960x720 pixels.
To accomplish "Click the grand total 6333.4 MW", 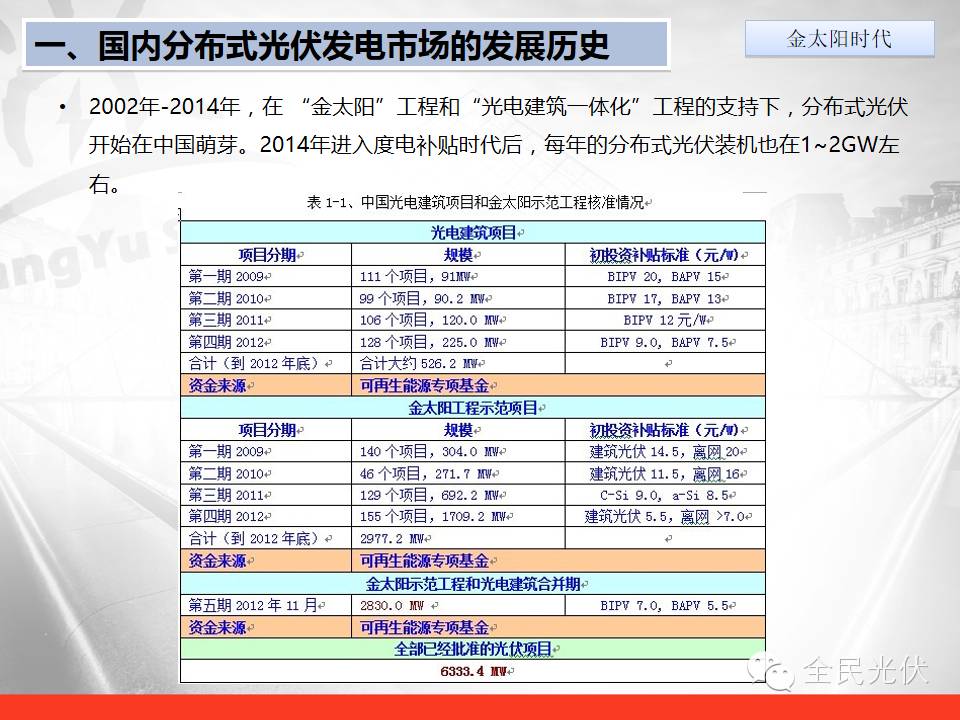I will click(473, 671).
